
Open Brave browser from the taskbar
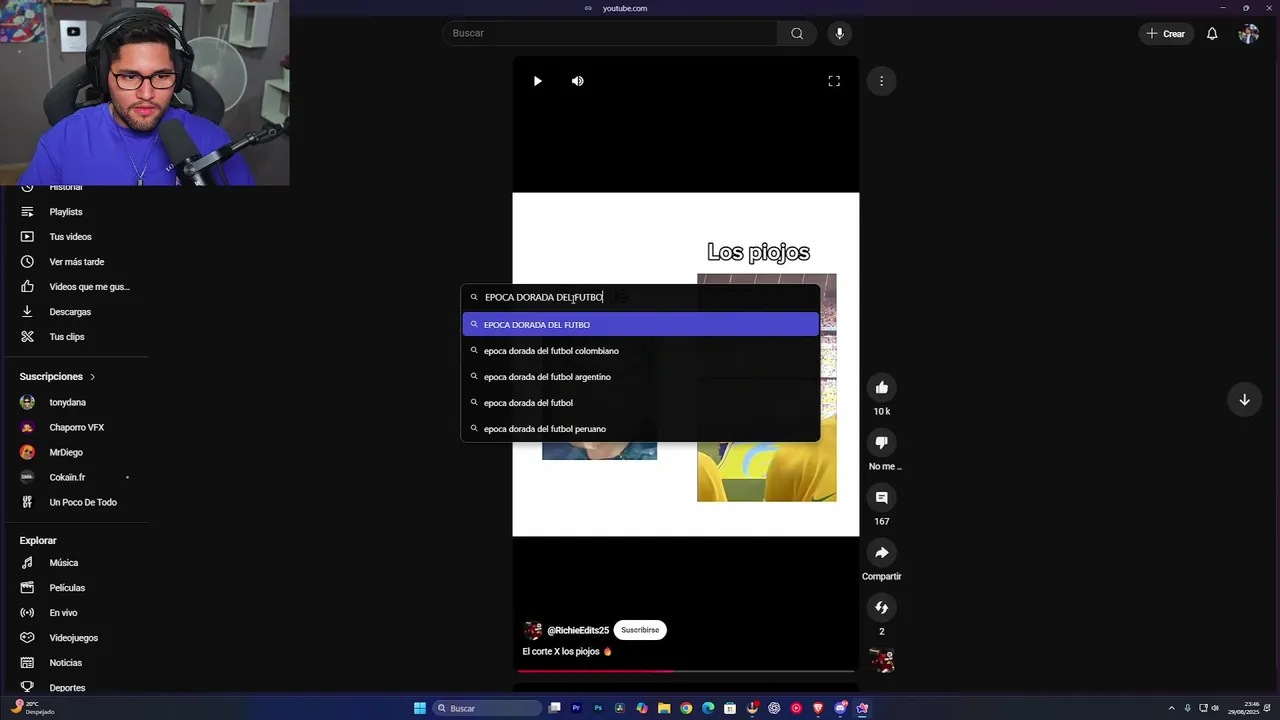click(818, 708)
